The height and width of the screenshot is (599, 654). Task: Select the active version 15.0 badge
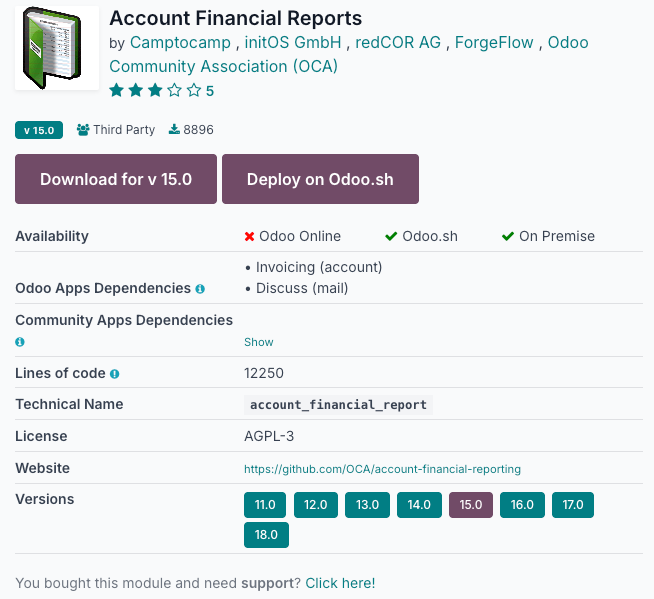[471, 505]
